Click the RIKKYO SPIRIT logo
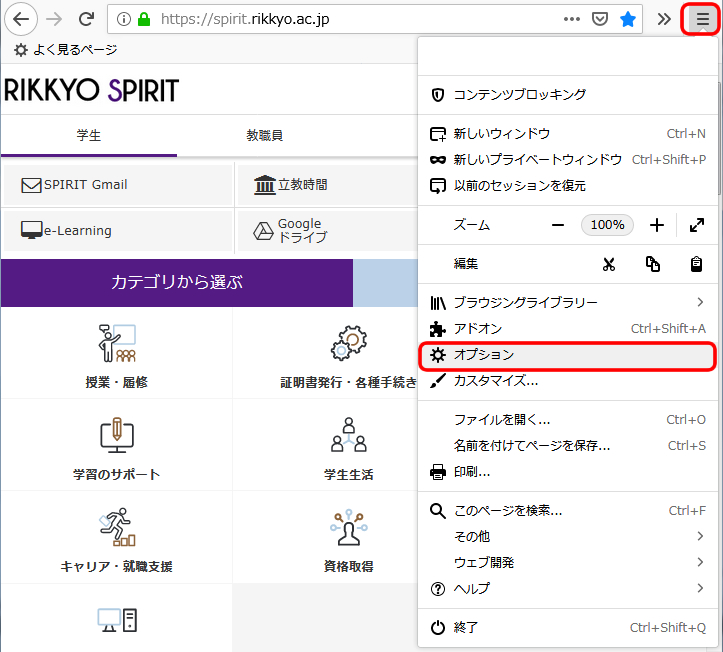This screenshot has height=652, width=723. [x=91, y=90]
